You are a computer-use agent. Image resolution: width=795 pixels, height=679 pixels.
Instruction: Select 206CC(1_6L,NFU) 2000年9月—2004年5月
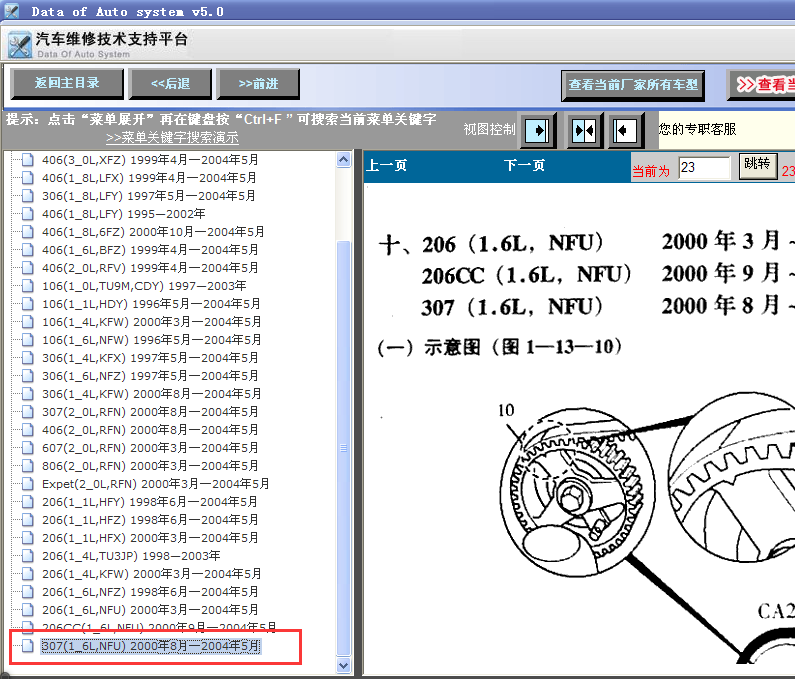[159, 627]
